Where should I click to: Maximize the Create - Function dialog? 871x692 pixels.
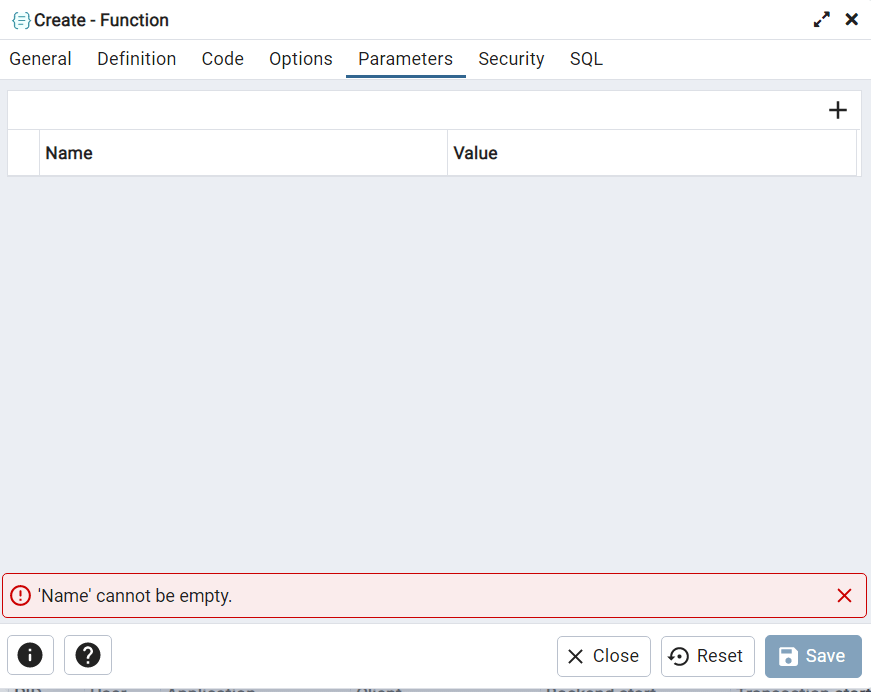tap(822, 20)
